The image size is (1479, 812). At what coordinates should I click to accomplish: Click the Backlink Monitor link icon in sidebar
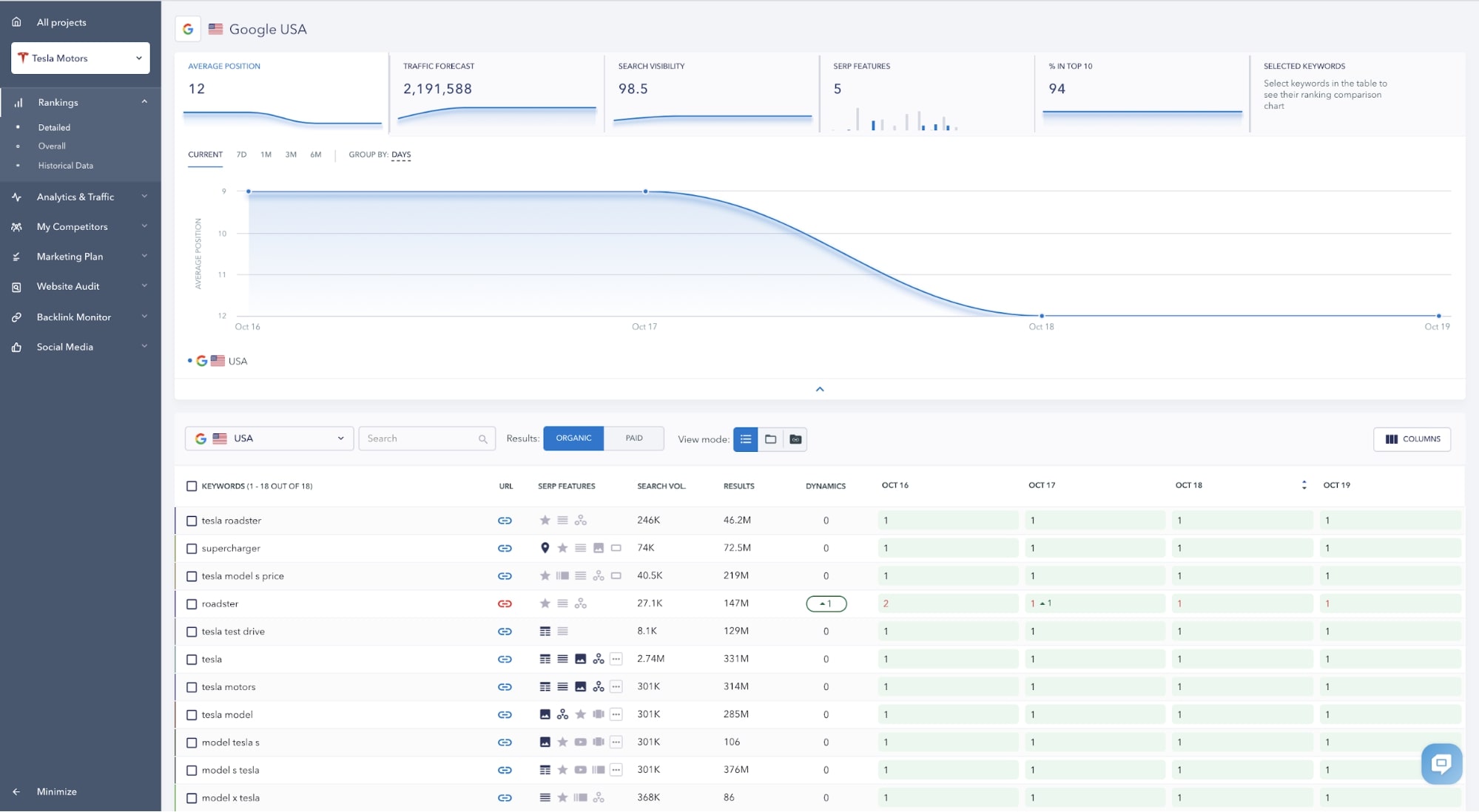16,317
